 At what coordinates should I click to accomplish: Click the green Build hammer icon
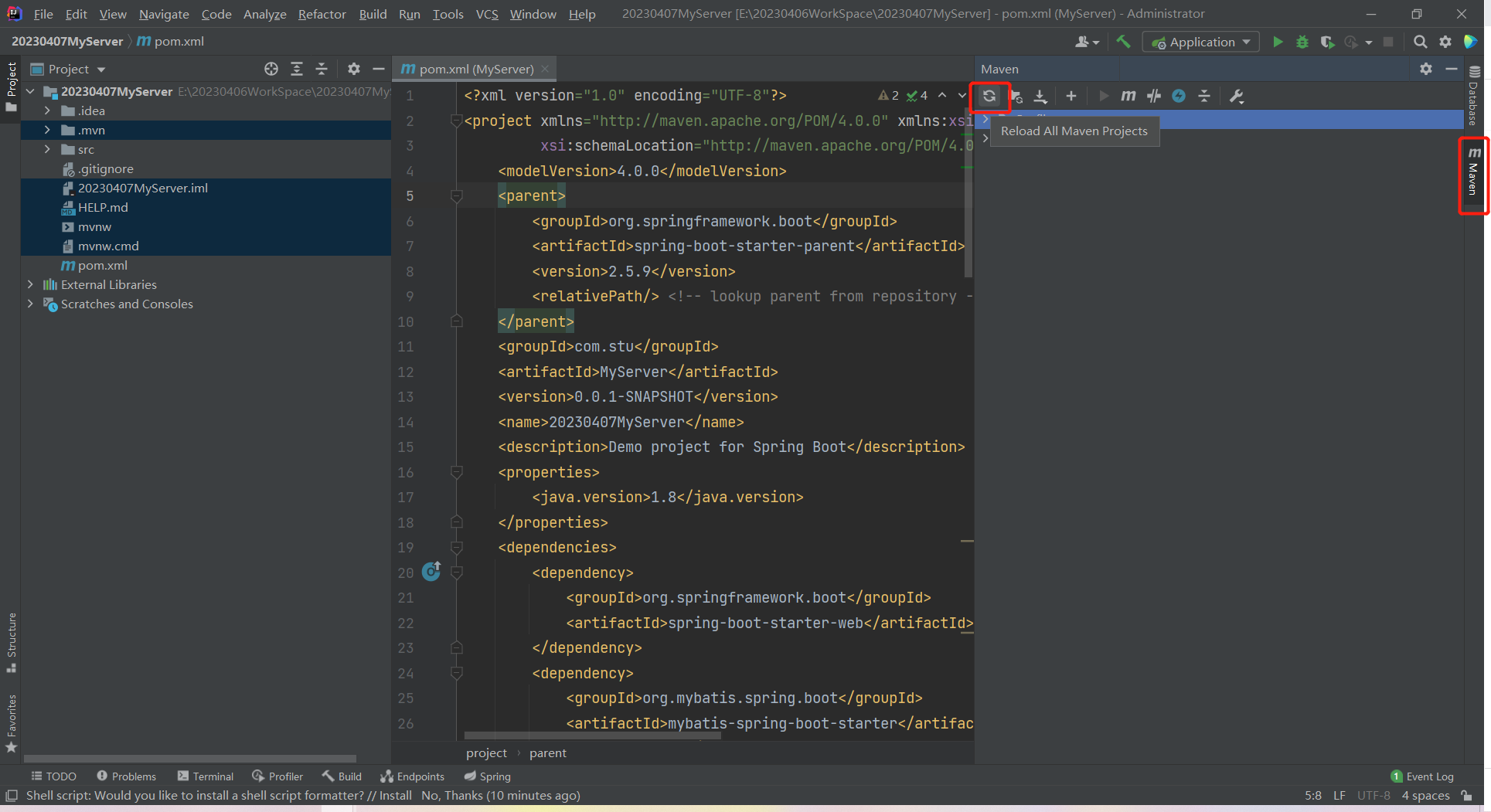tap(1123, 42)
